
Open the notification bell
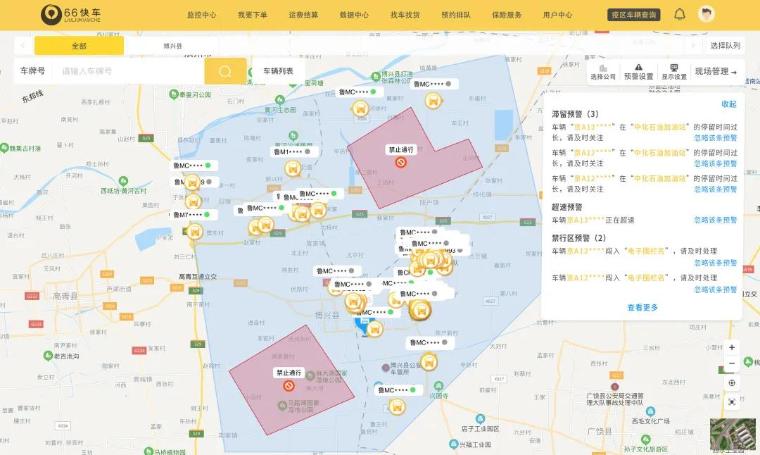pos(680,15)
